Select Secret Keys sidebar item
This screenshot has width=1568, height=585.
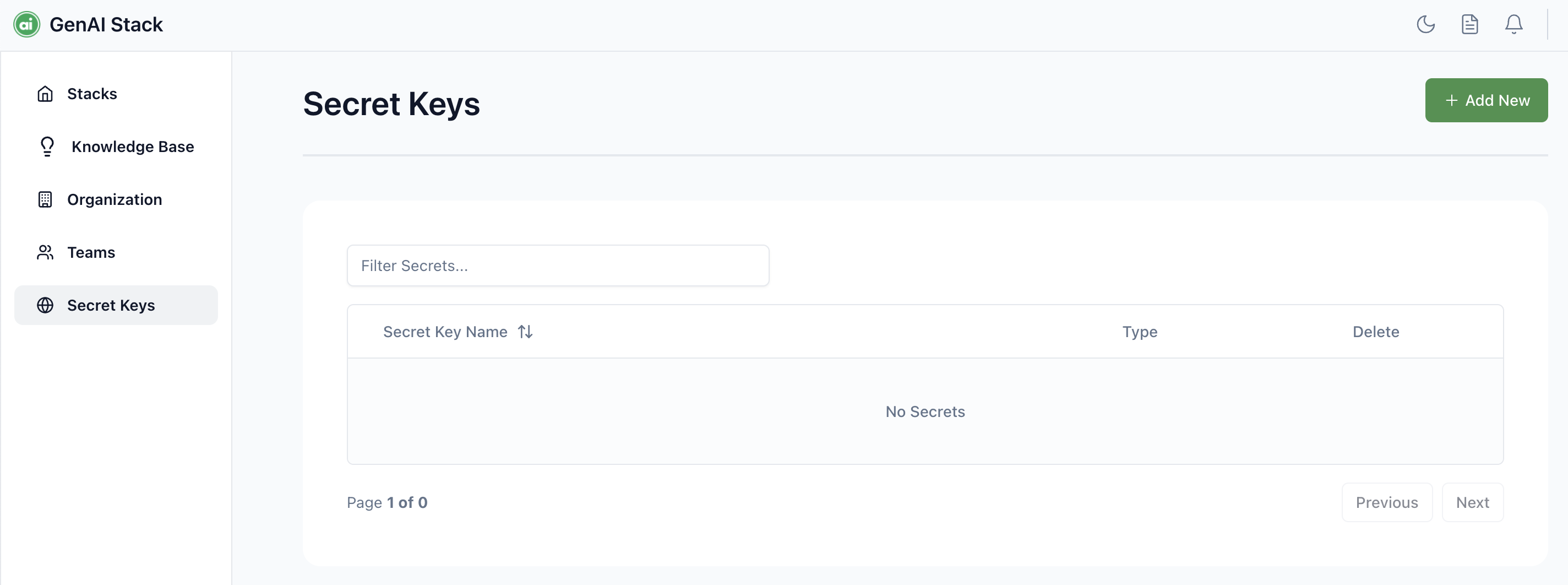(111, 305)
